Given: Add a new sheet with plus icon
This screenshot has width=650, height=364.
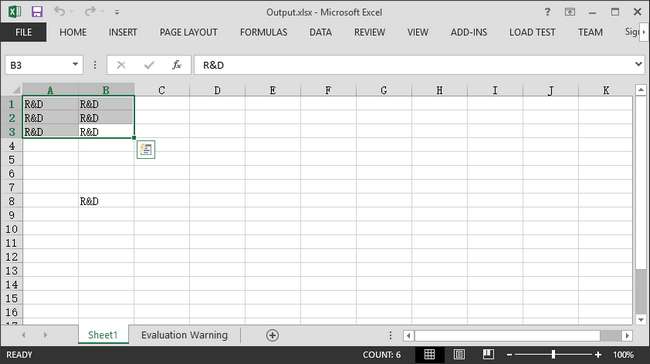Looking at the screenshot, I should [272, 335].
